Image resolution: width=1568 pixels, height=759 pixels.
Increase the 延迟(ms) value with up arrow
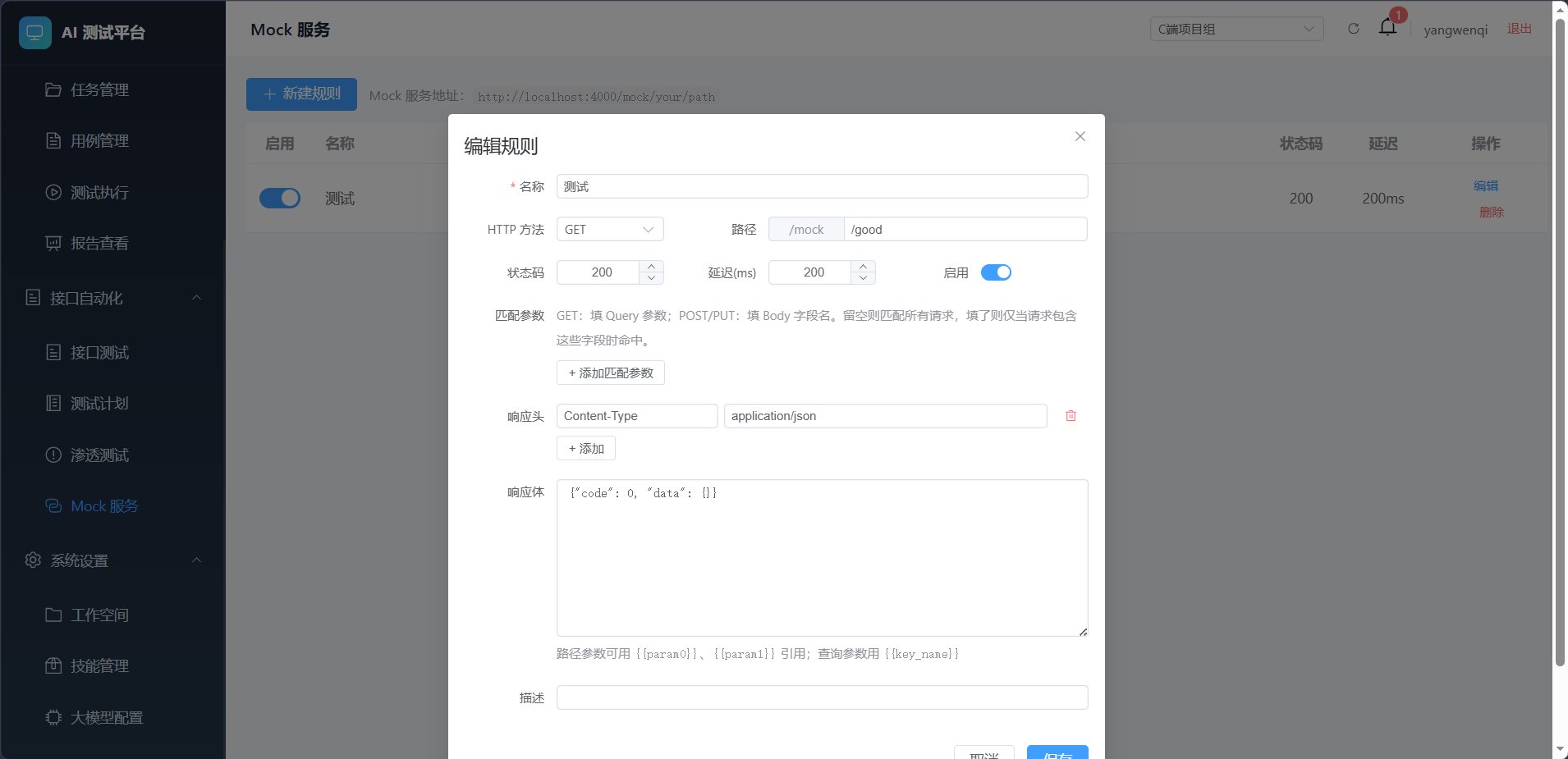863,267
